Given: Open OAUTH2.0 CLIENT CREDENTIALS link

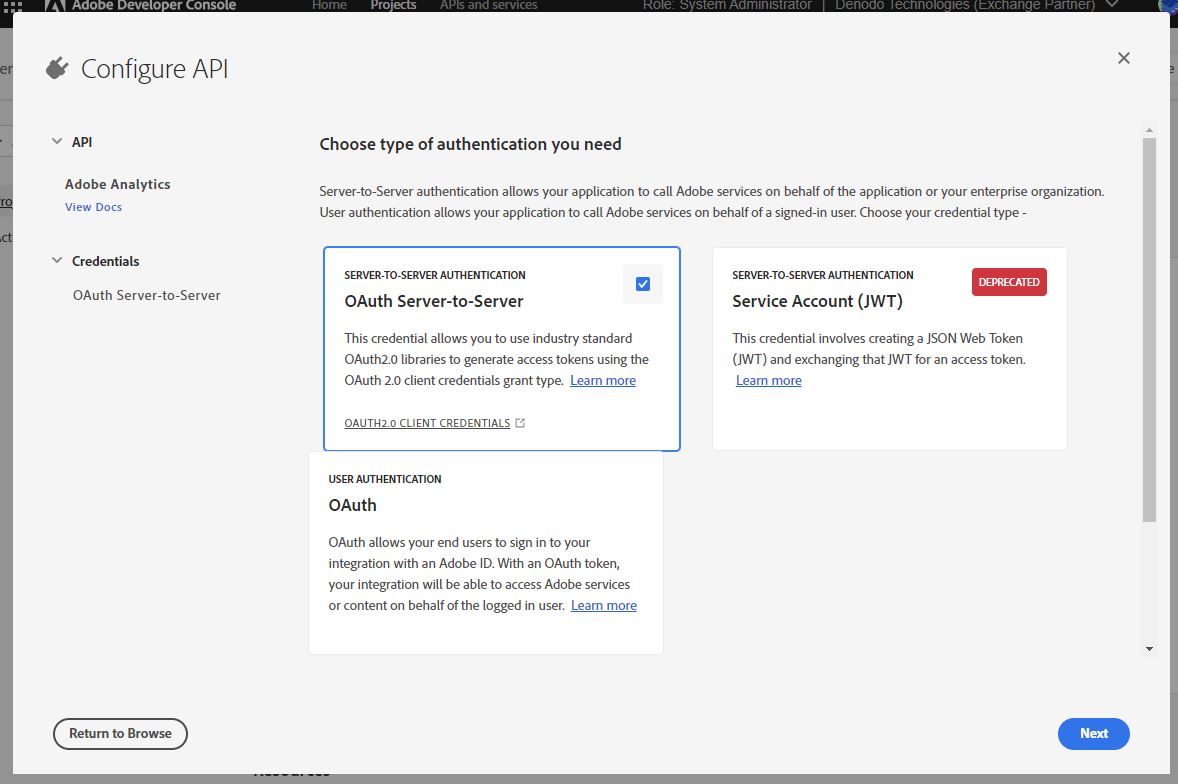Looking at the screenshot, I should click(427, 424).
